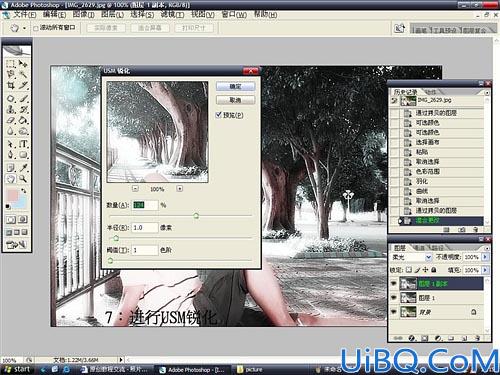Hide the 图层 1 副本 layer eye

[x=394, y=284]
